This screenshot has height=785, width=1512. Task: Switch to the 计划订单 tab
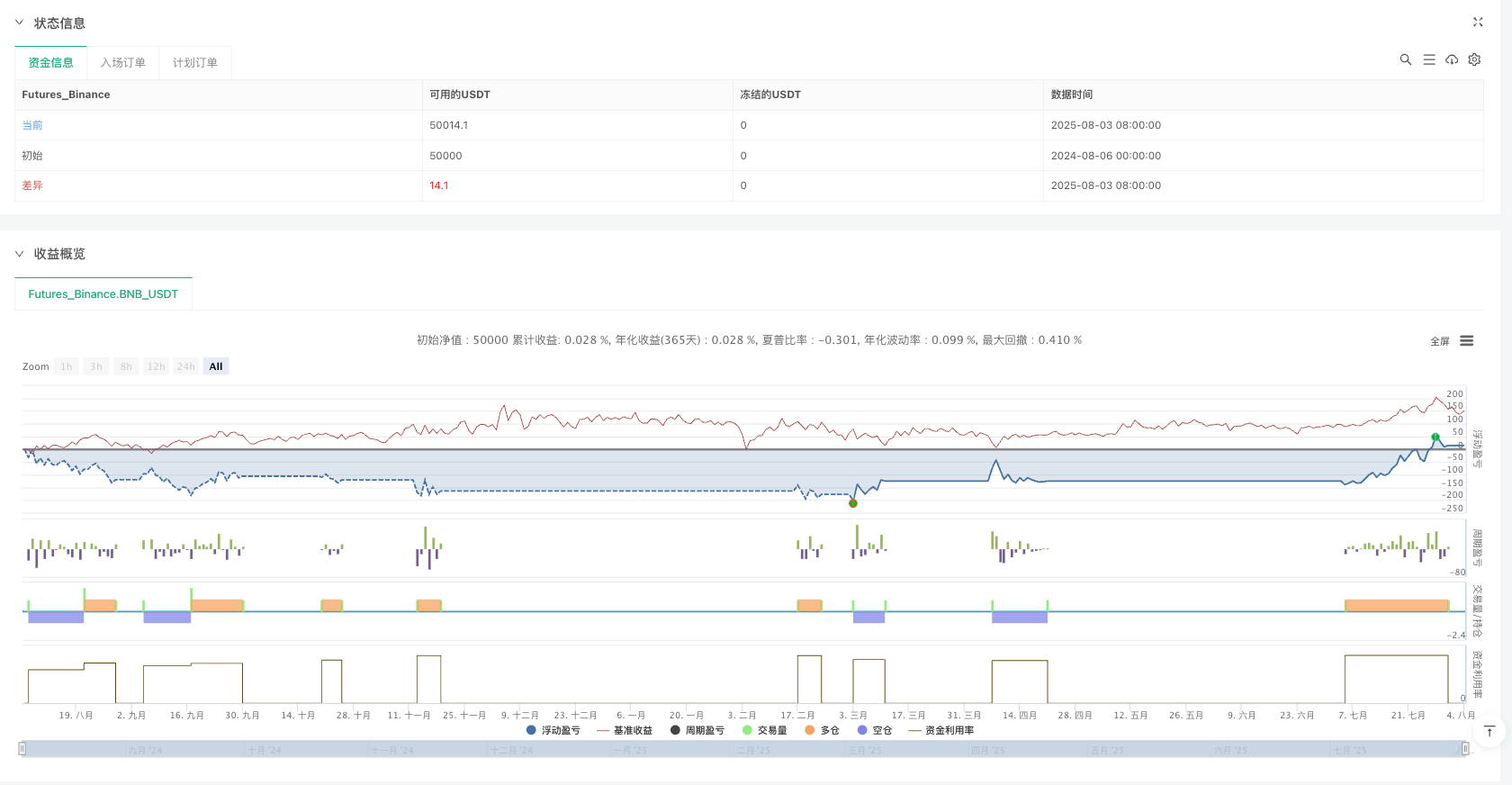[194, 63]
